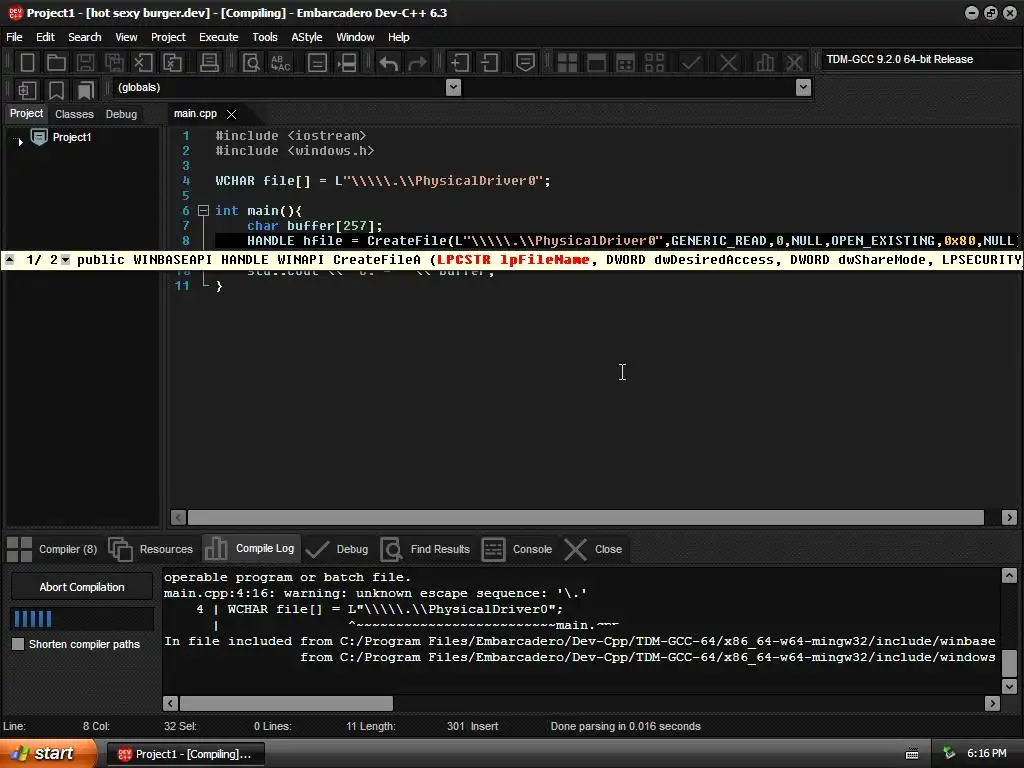Click the keyboard icon in system tray
Image resolution: width=1024 pixels, height=768 pixels.
pos(912,754)
